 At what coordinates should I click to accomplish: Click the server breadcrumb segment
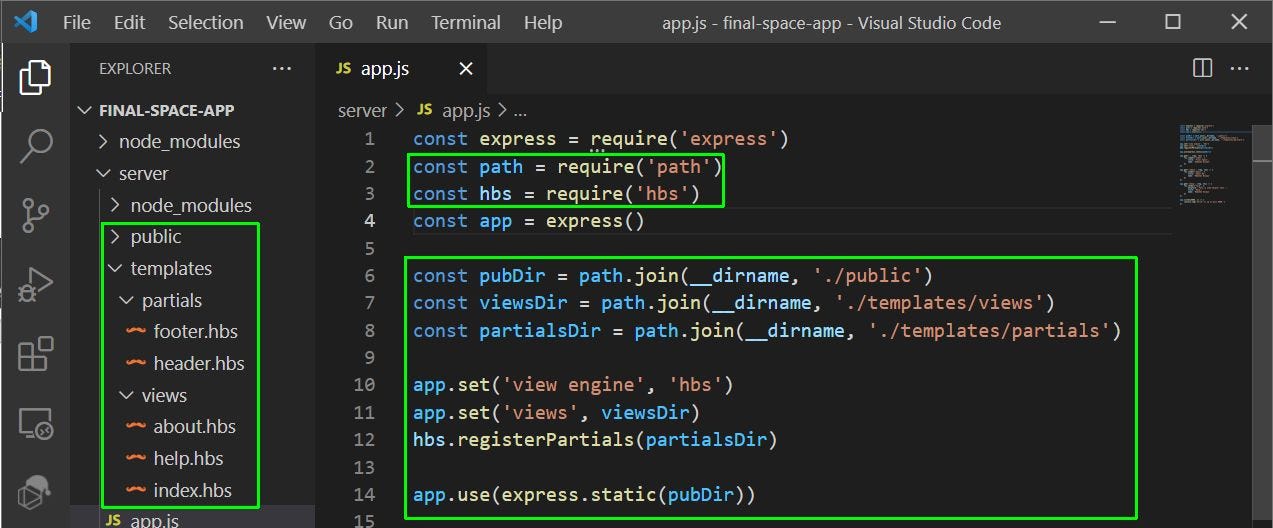(362, 110)
